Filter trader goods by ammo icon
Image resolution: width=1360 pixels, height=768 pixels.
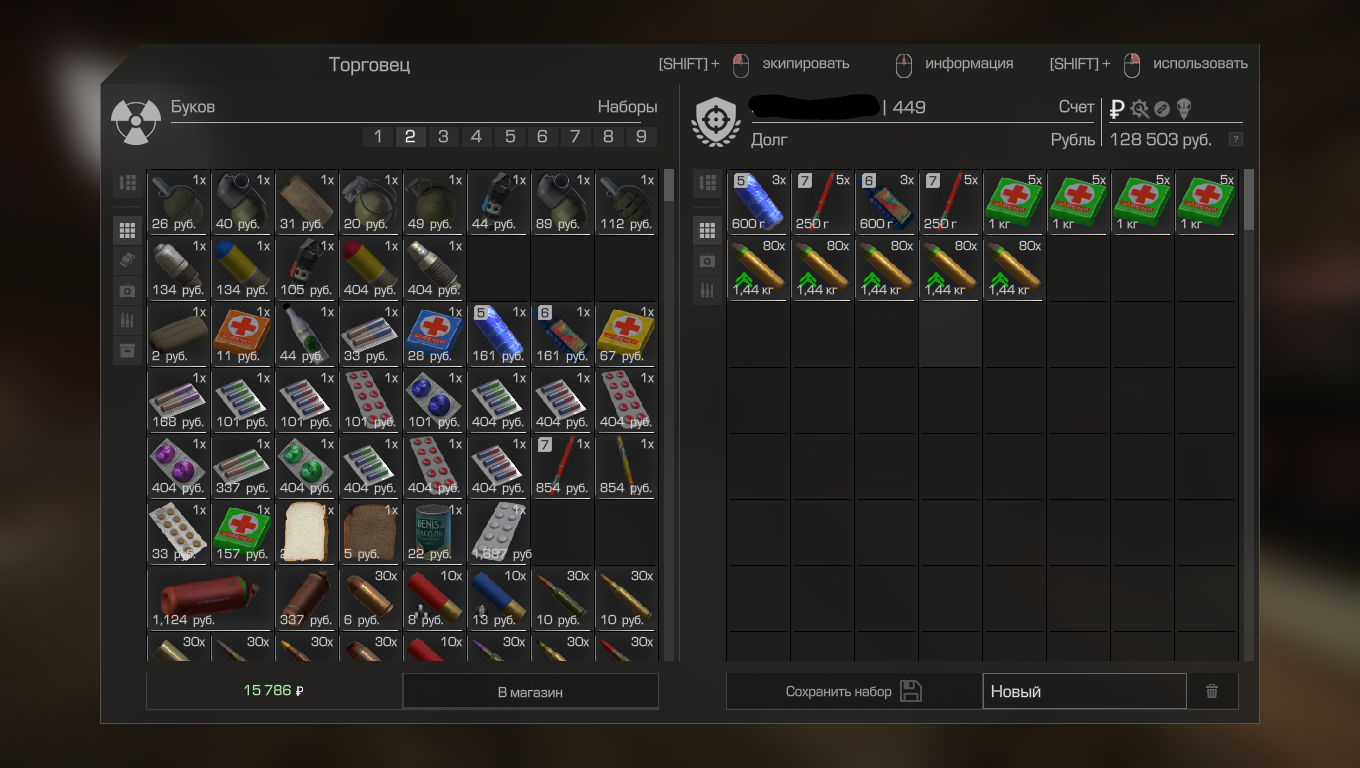pos(127,321)
